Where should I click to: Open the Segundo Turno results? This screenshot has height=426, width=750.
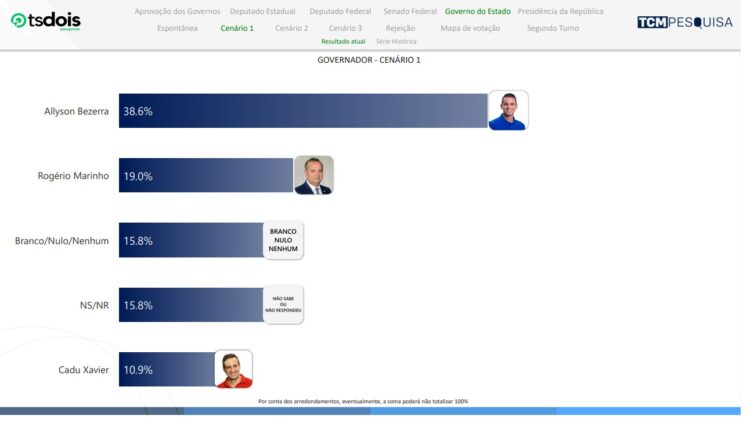tap(553, 28)
